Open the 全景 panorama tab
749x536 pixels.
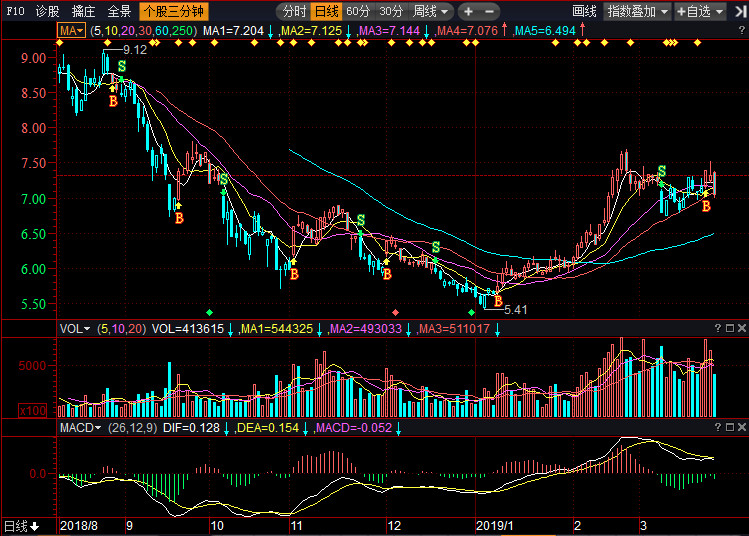[119, 12]
